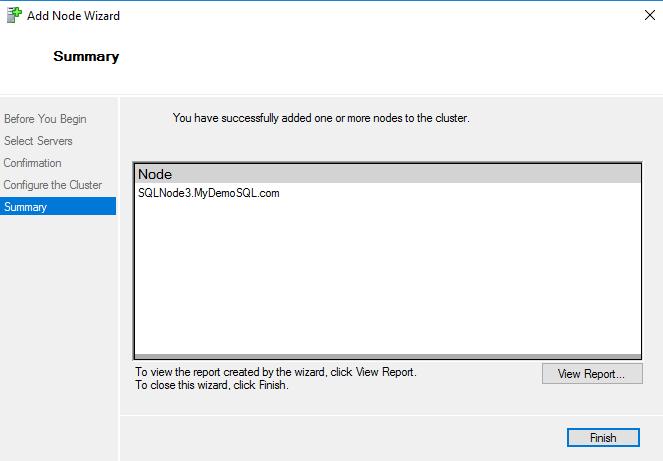Go to the Select Servers step
663x461 pixels.
coord(38,141)
